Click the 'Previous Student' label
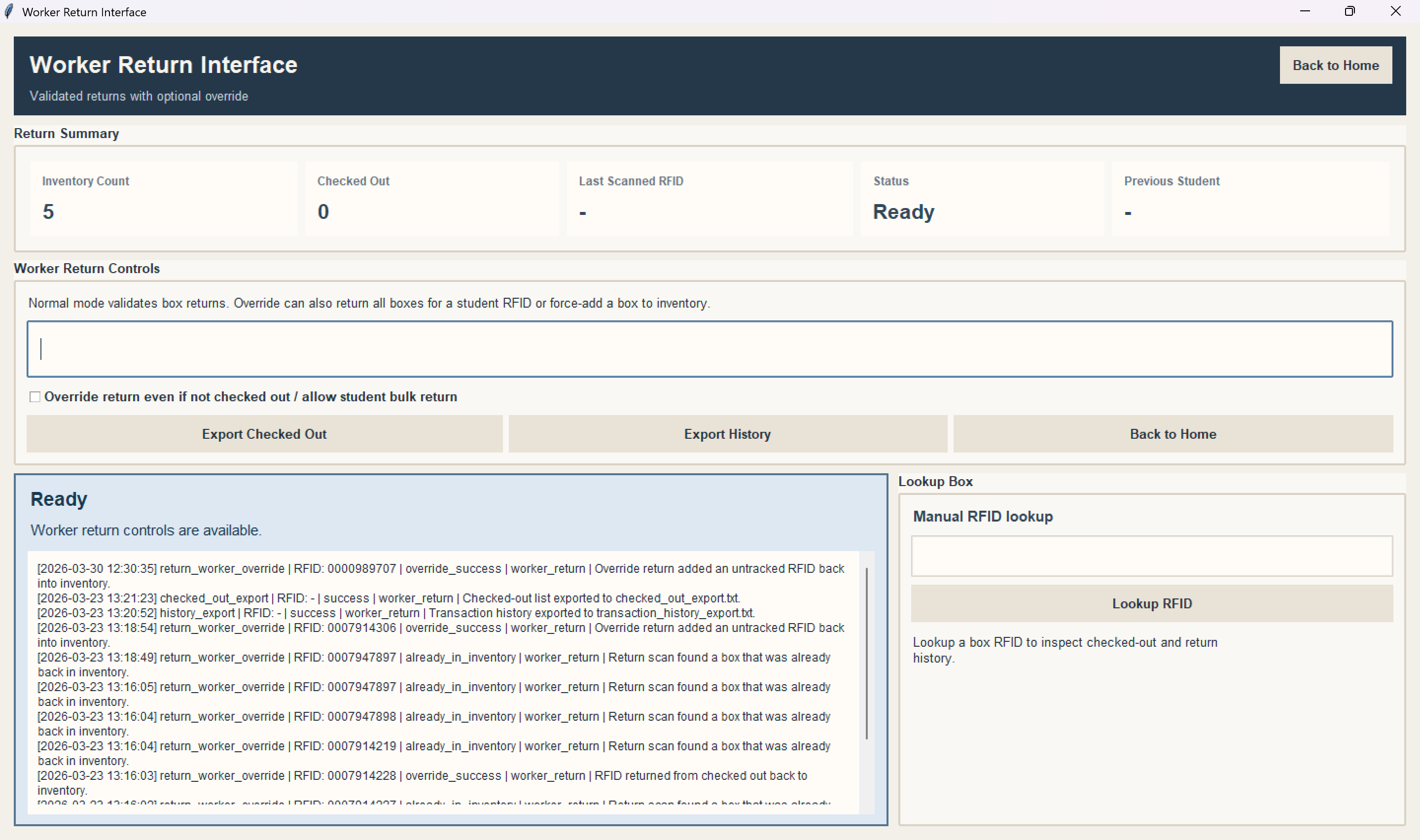 click(1172, 181)
